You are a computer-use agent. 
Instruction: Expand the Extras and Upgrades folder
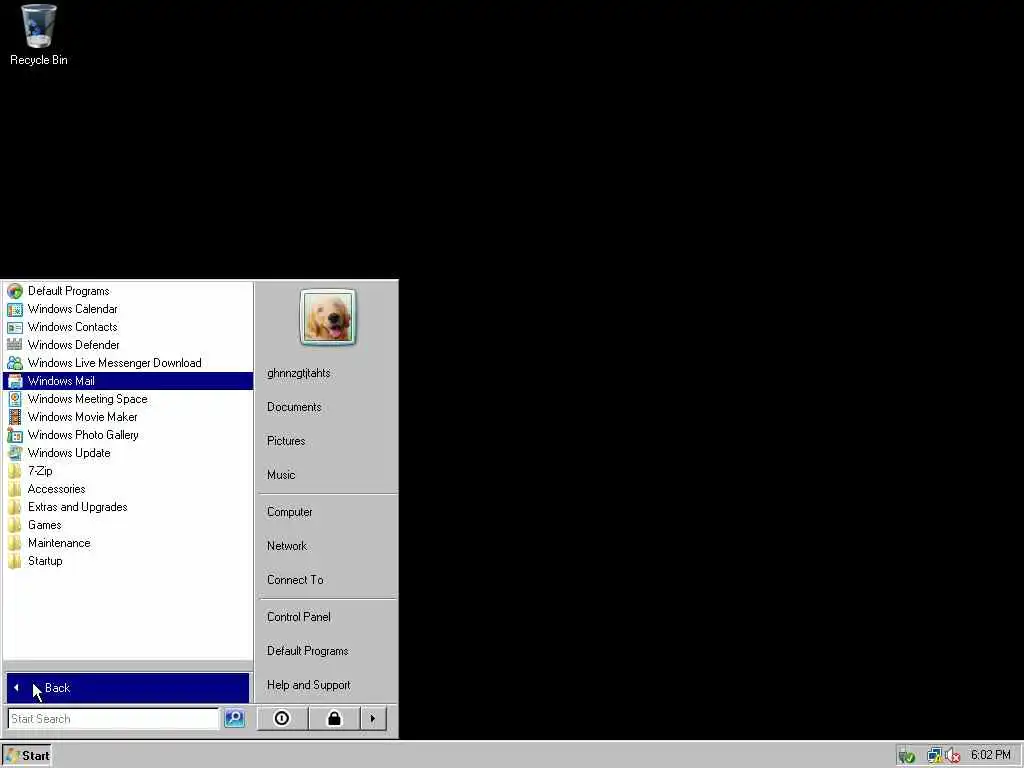click(x=128, y=507)
